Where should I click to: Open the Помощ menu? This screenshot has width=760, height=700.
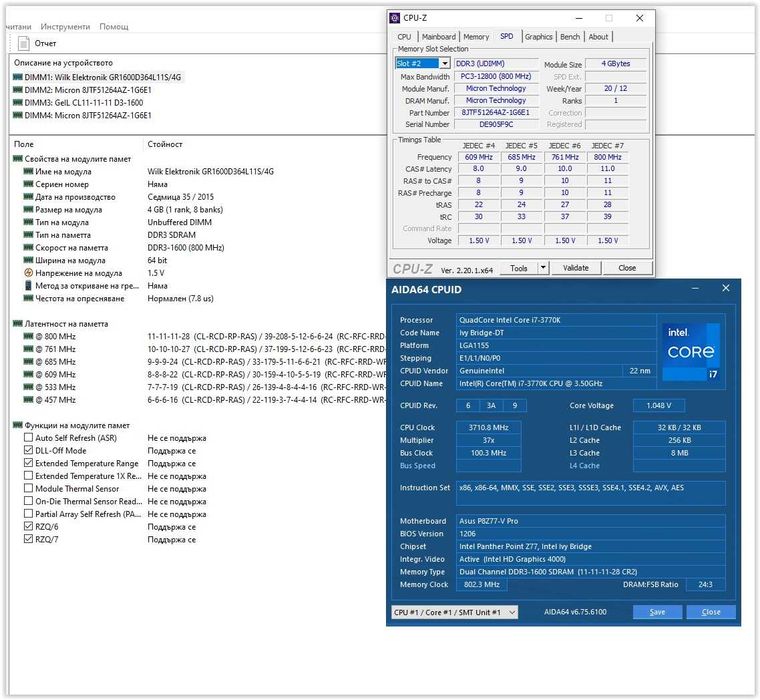click(114, 27)
